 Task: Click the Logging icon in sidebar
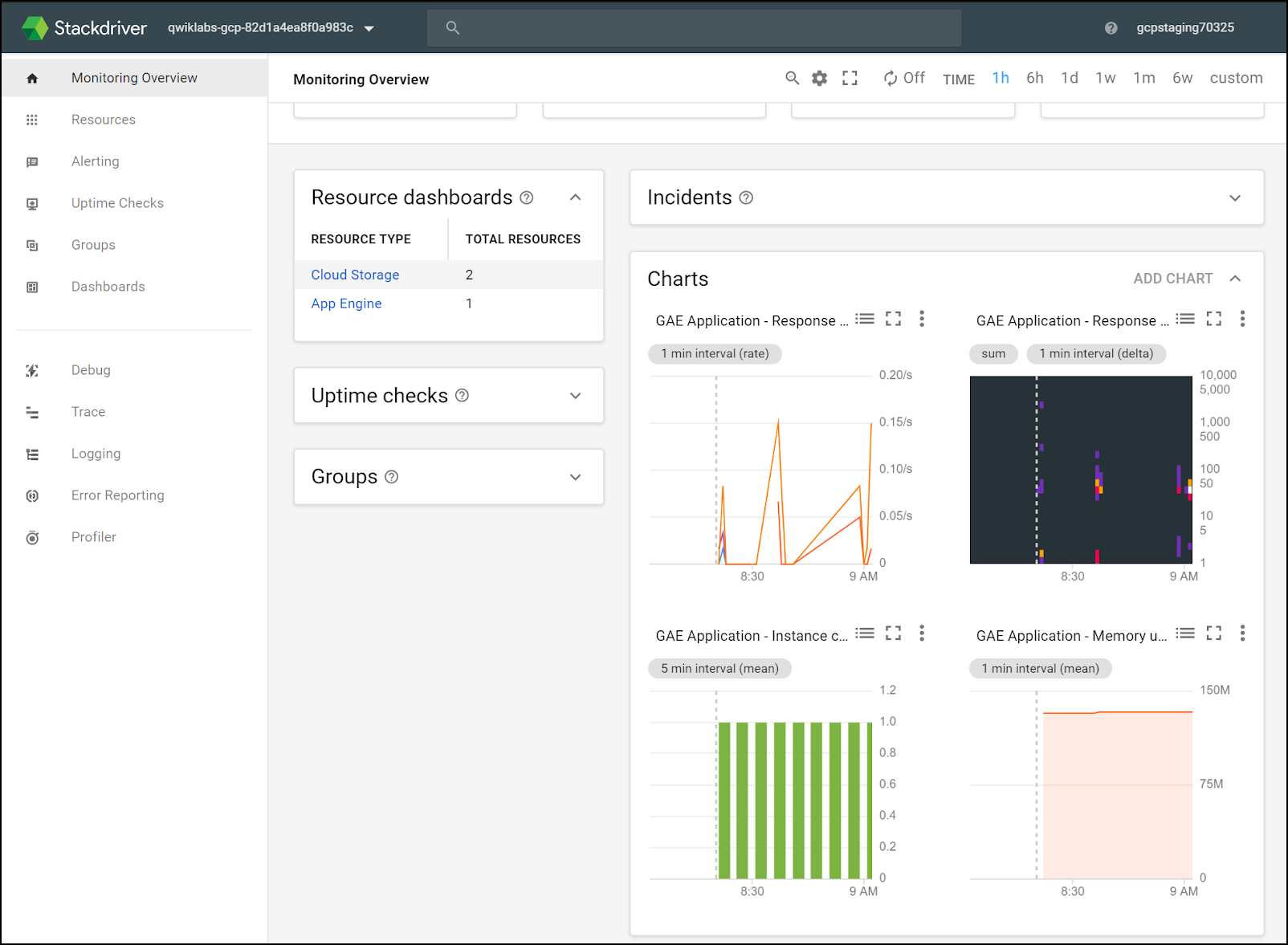(x=32, y=454)
